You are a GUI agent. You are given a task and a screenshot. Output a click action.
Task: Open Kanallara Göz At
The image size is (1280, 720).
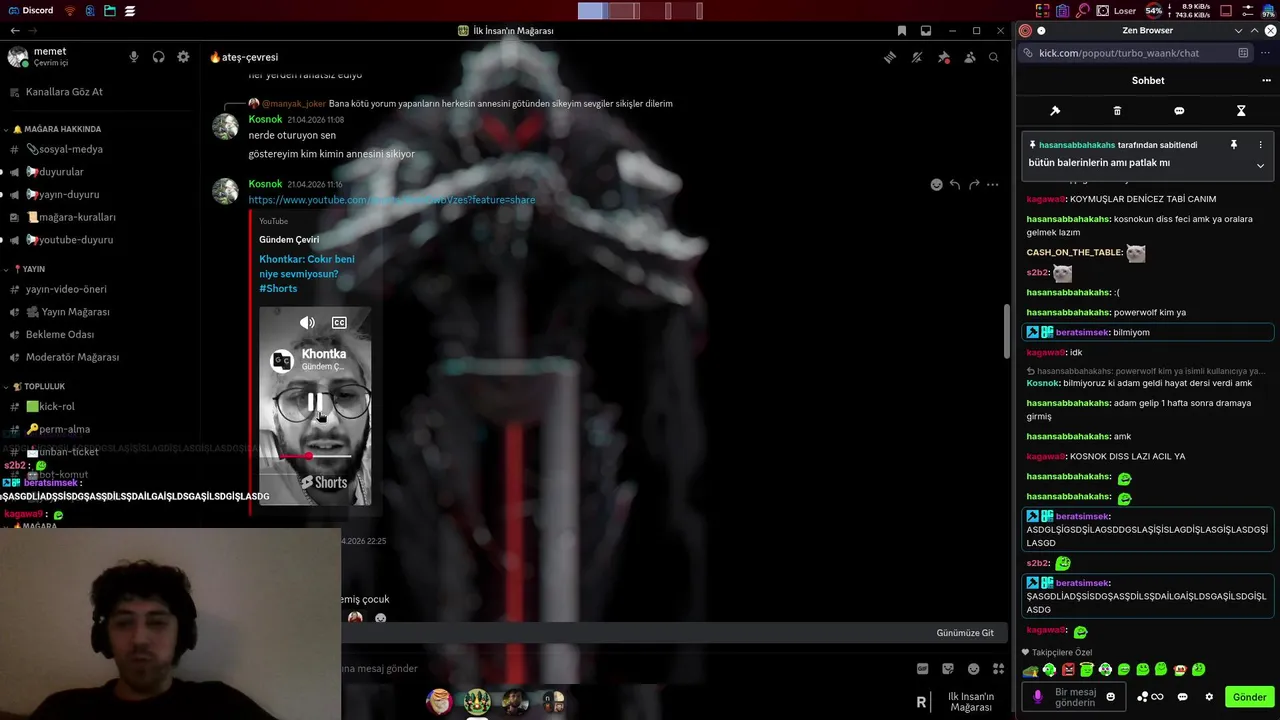click(64, 92)
